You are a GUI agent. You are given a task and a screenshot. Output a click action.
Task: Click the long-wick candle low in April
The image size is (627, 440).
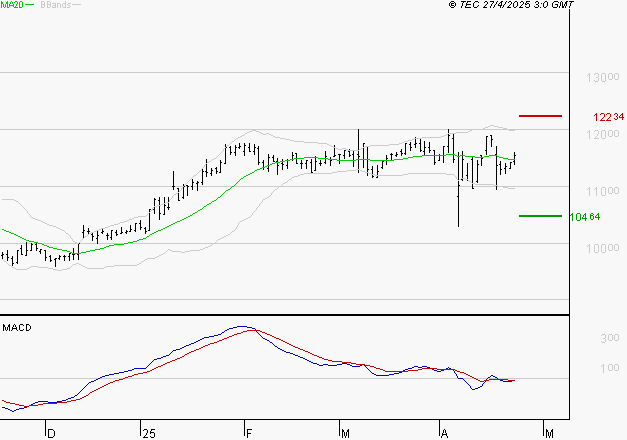[x=458, y=224]
